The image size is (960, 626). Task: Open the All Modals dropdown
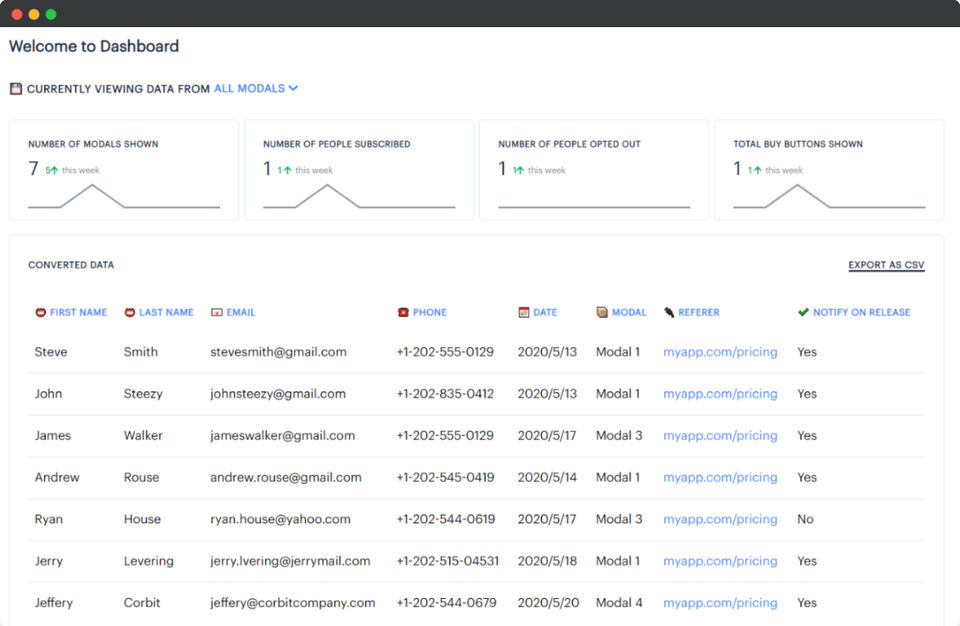pyautogui.click(x=255, y=88)
